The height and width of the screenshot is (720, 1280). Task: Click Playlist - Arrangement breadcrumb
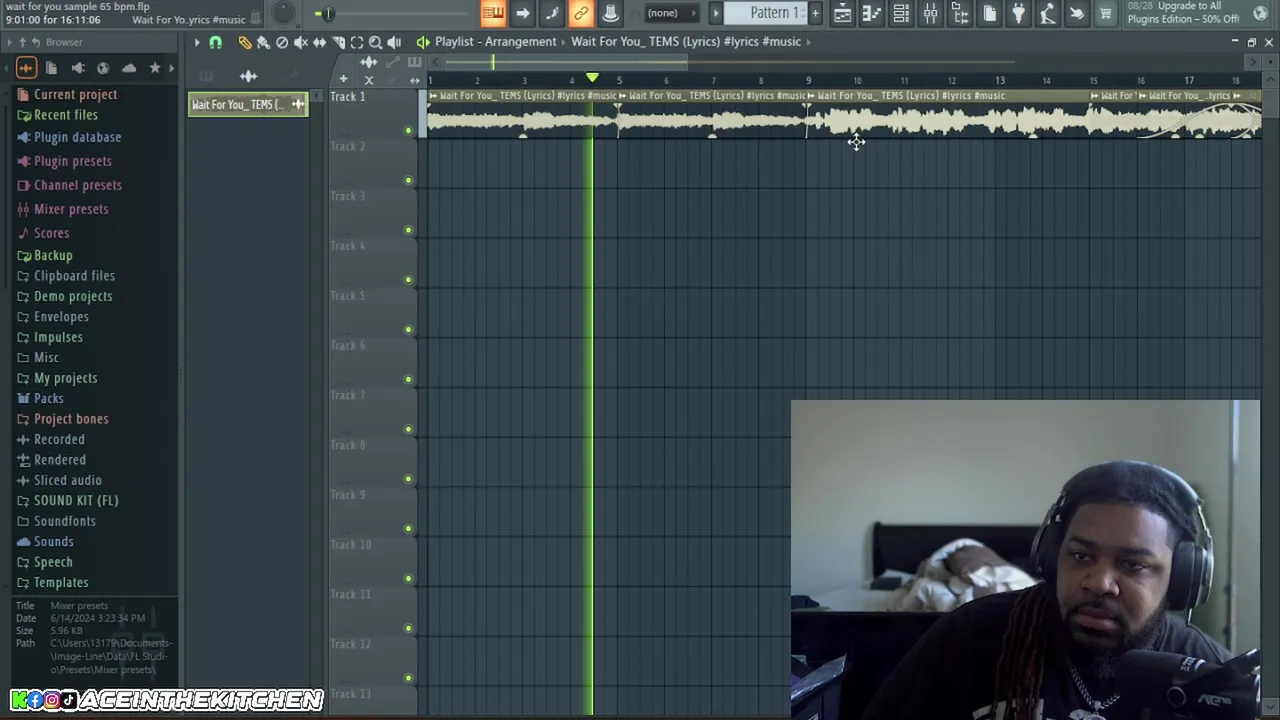coord(495,42)
